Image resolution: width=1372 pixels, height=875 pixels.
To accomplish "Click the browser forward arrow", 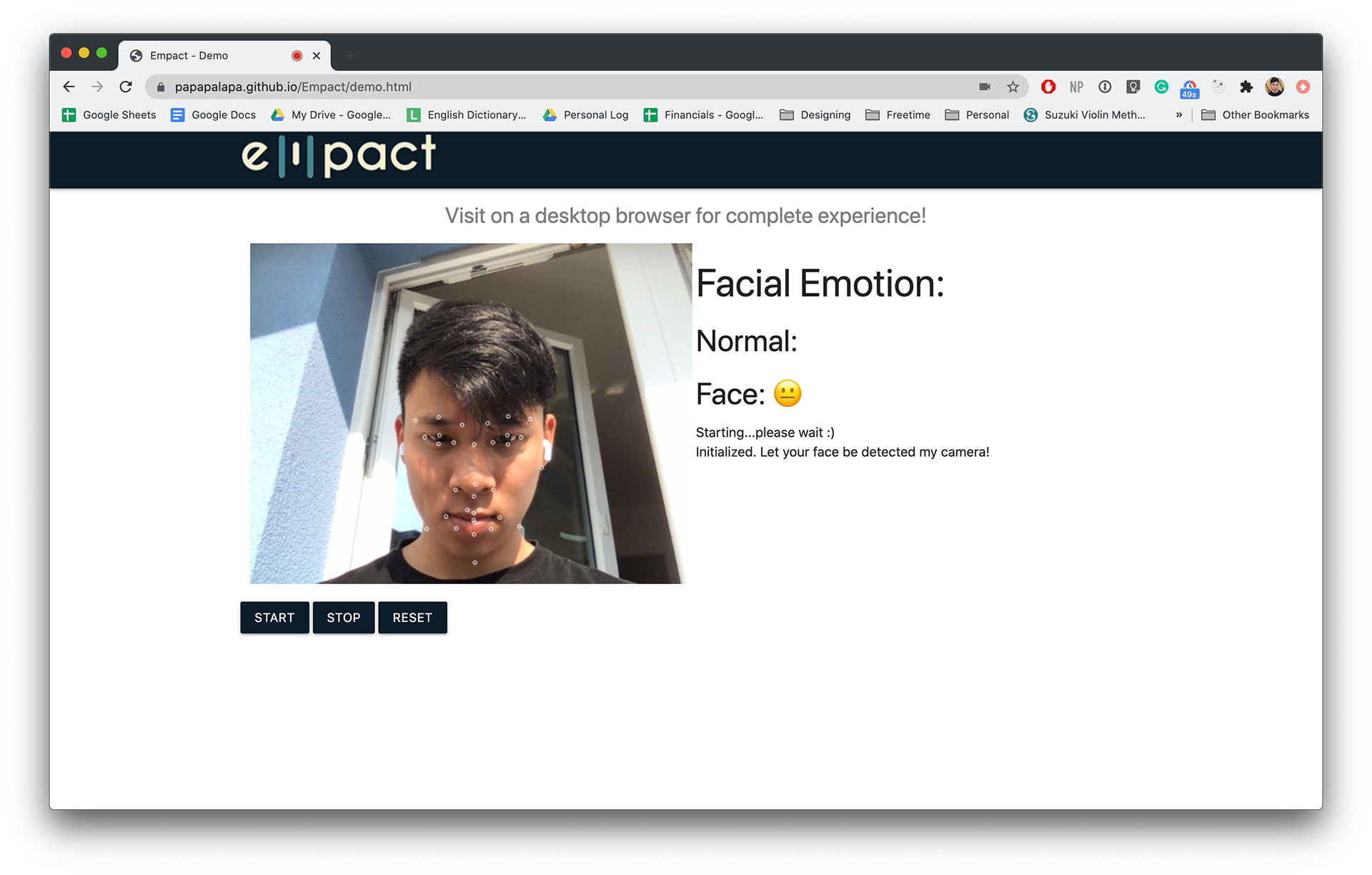I will coord(97,86).
